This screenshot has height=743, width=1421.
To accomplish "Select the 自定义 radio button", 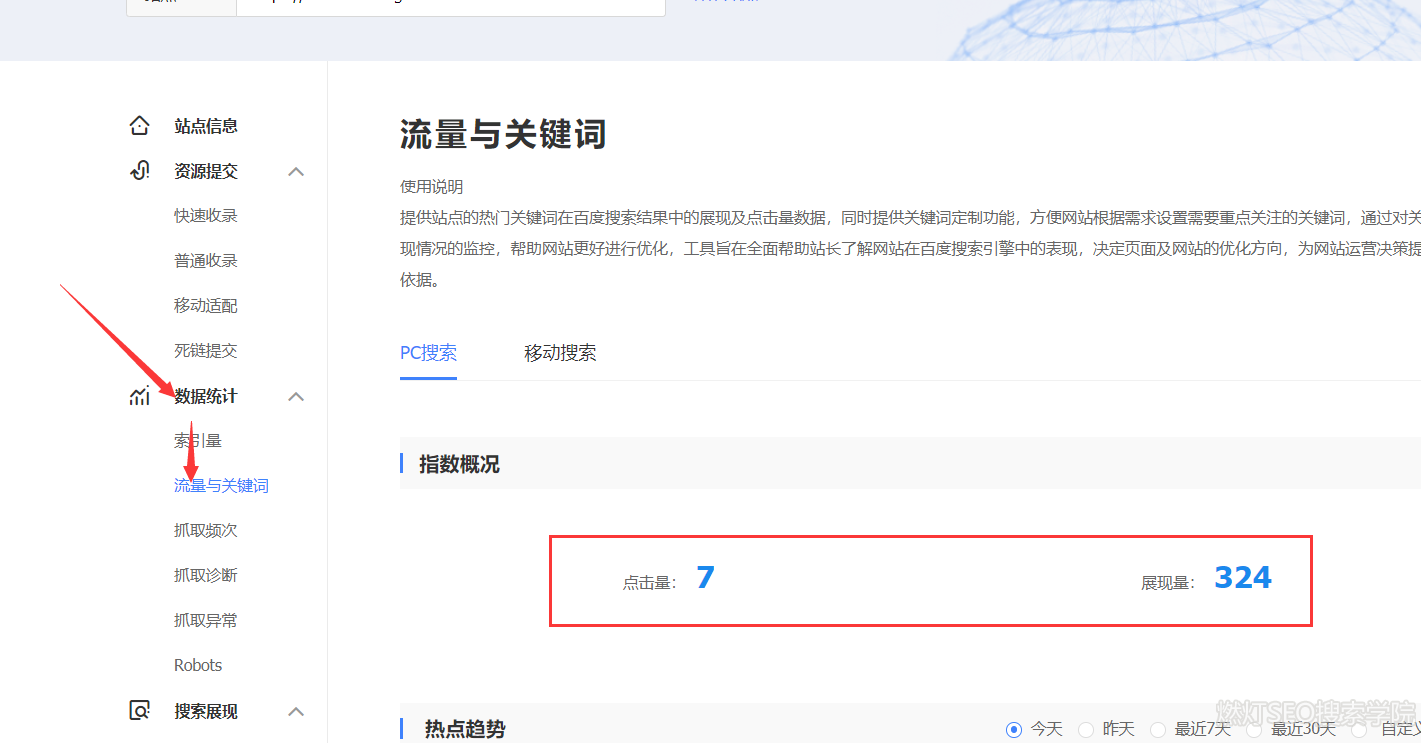I will [1357, 729].
